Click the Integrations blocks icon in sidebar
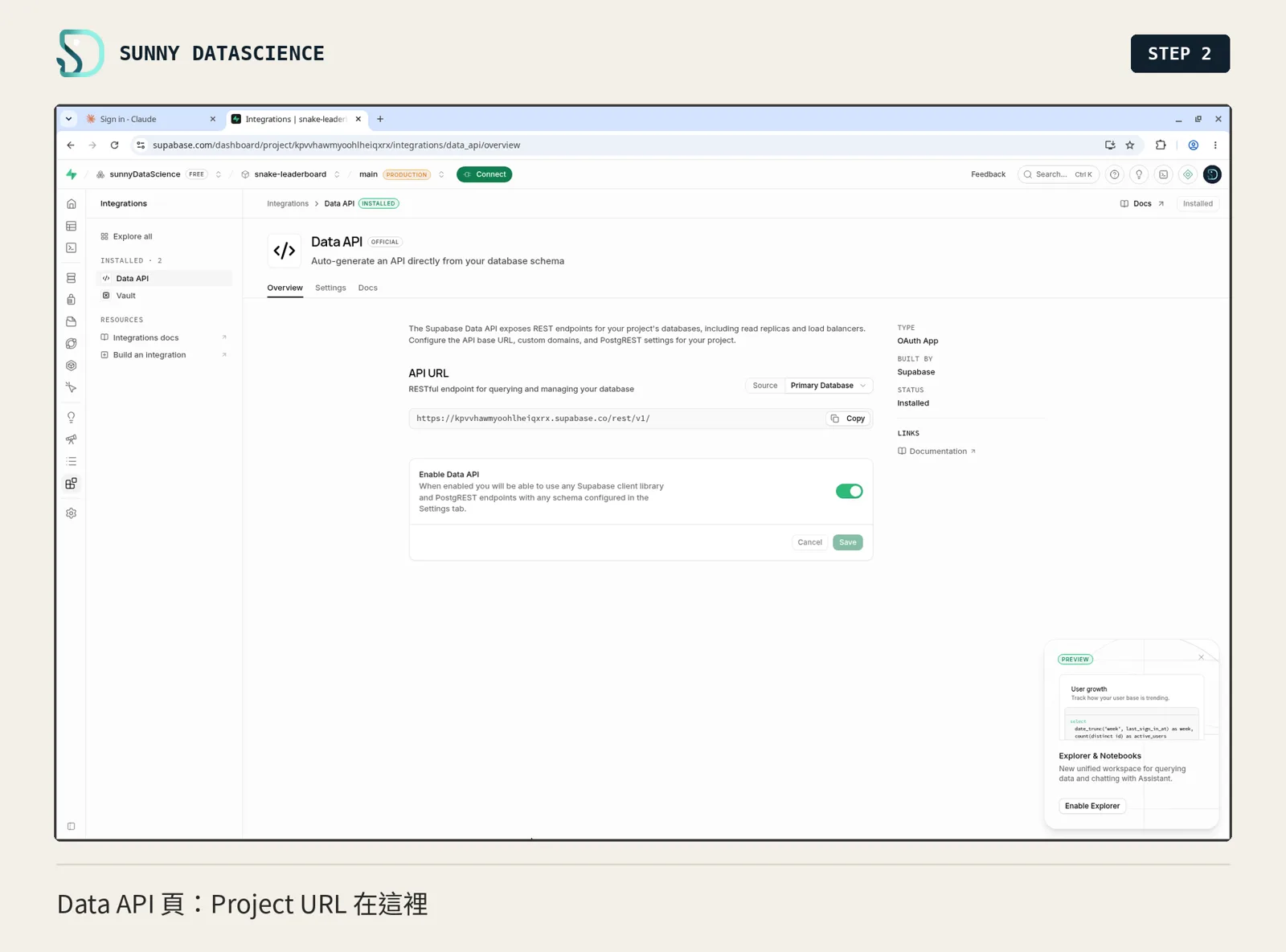 click(x=71, y=484)
